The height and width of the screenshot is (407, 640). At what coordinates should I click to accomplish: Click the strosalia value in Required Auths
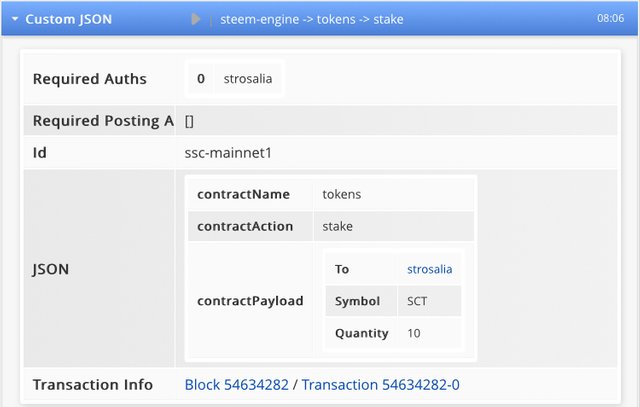click(x=248, y=79)
